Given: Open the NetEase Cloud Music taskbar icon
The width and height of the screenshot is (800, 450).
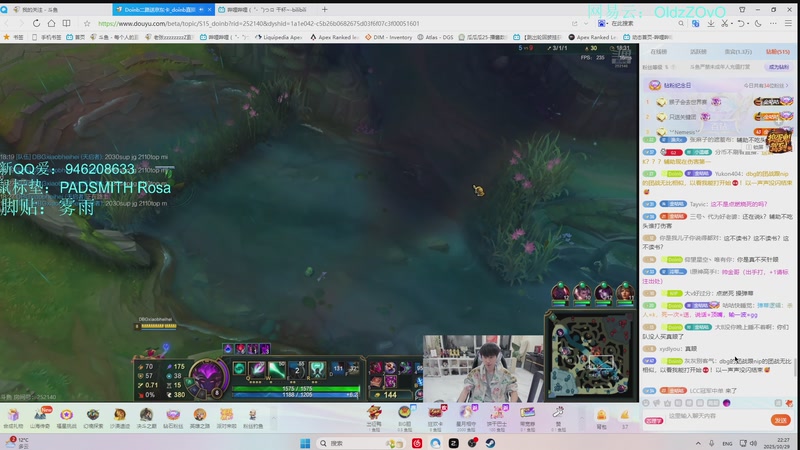Looking at the screenshot, I should tap(417, 443).
